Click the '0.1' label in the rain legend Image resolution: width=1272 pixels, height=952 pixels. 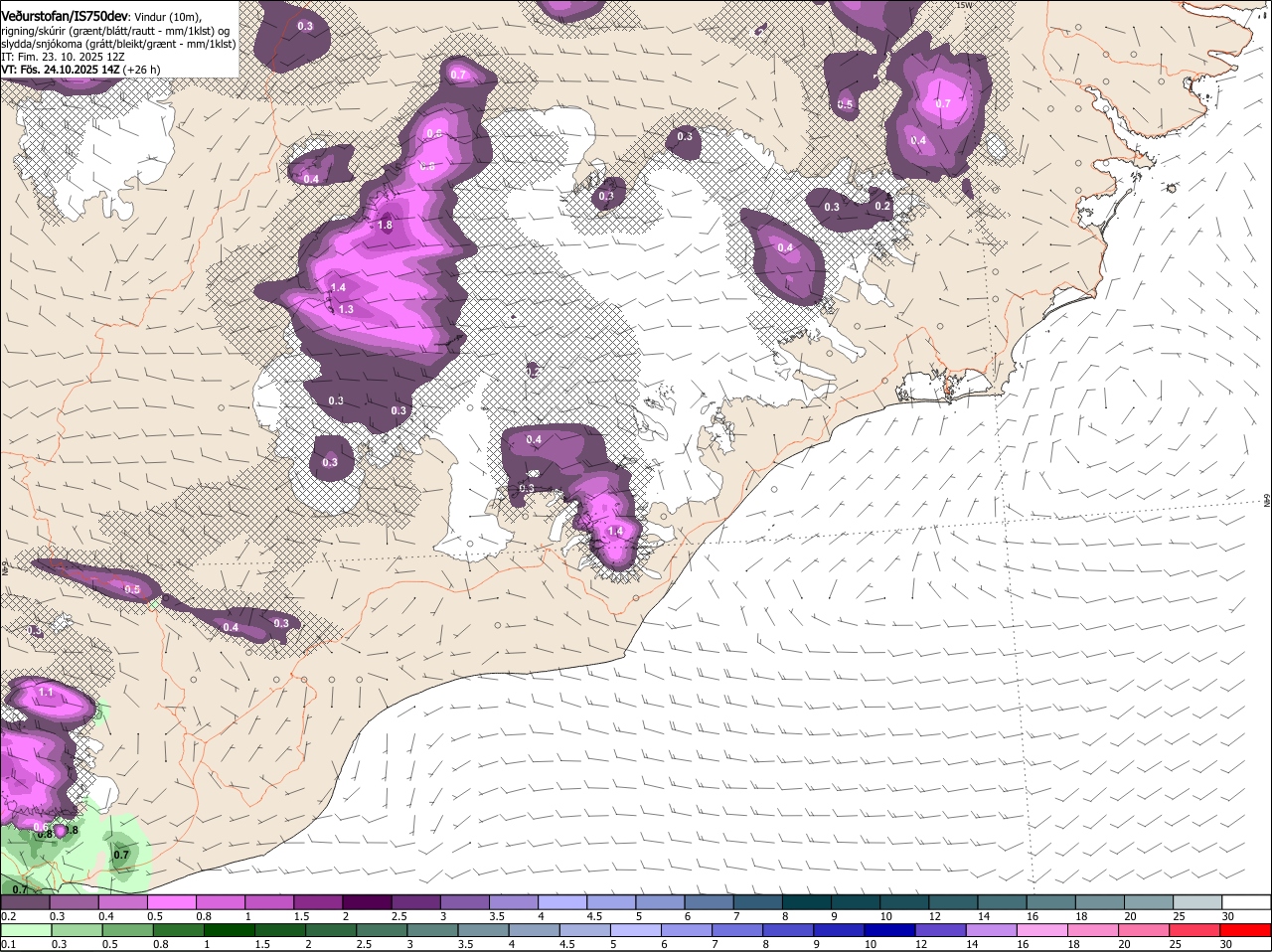8,945
